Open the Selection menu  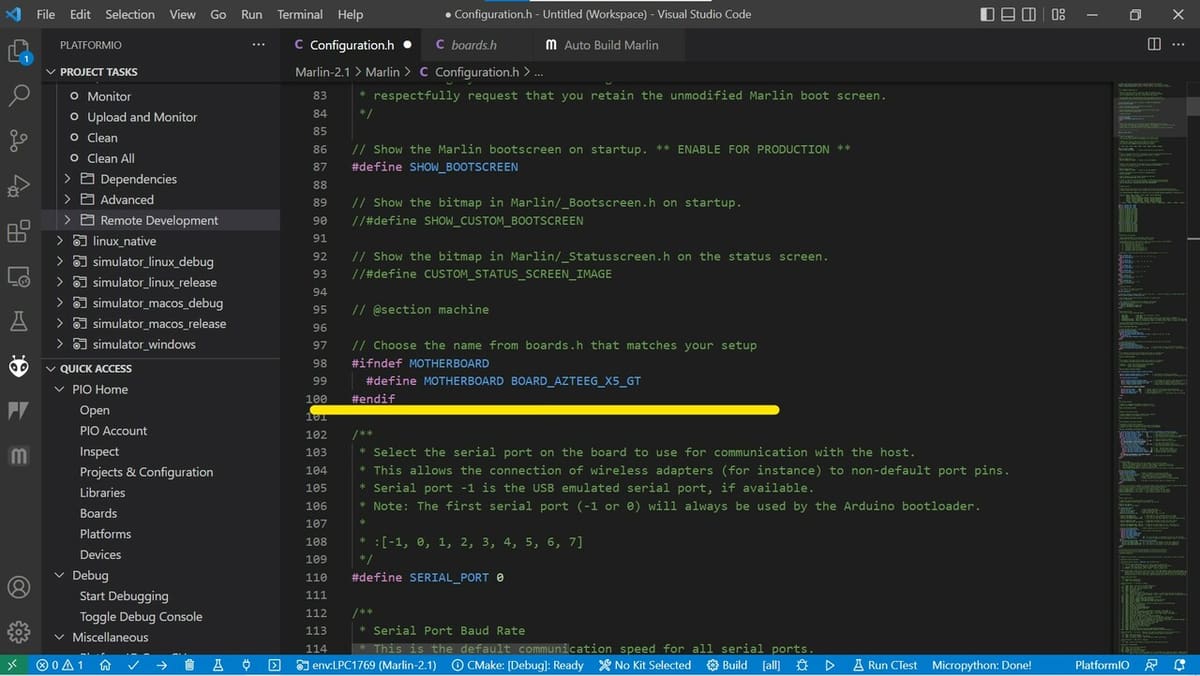(x=130, y=15)
